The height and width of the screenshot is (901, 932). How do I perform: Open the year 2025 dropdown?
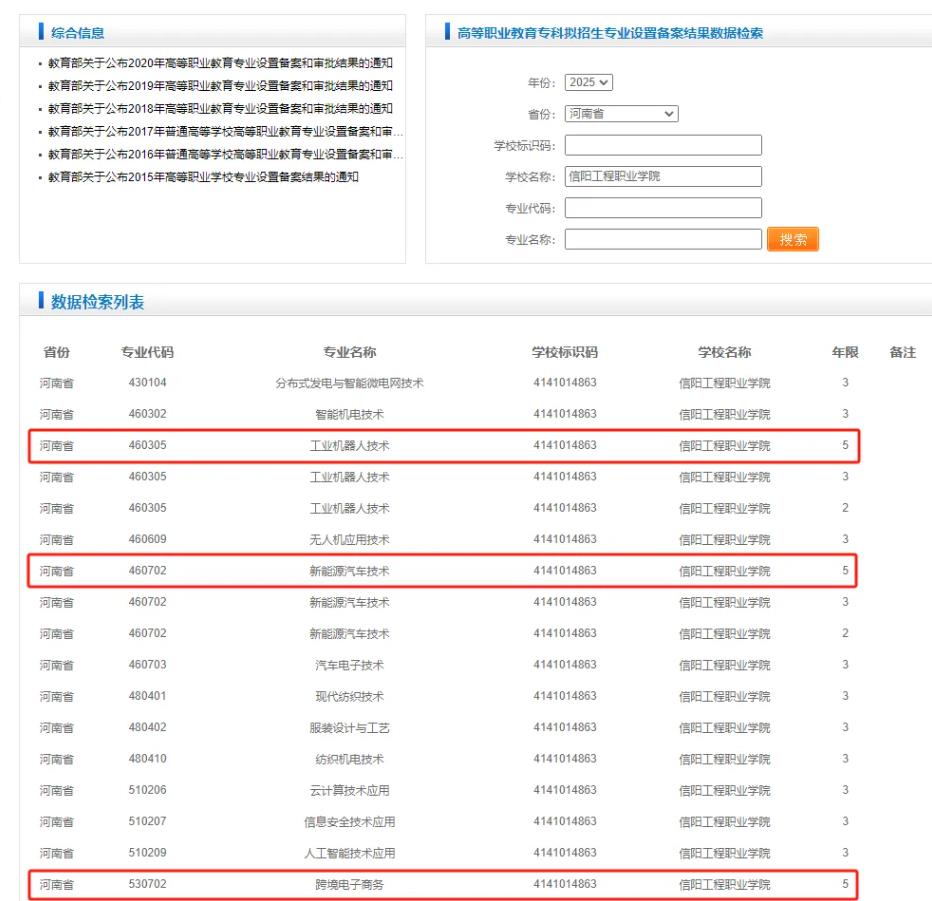click(589, 82)
